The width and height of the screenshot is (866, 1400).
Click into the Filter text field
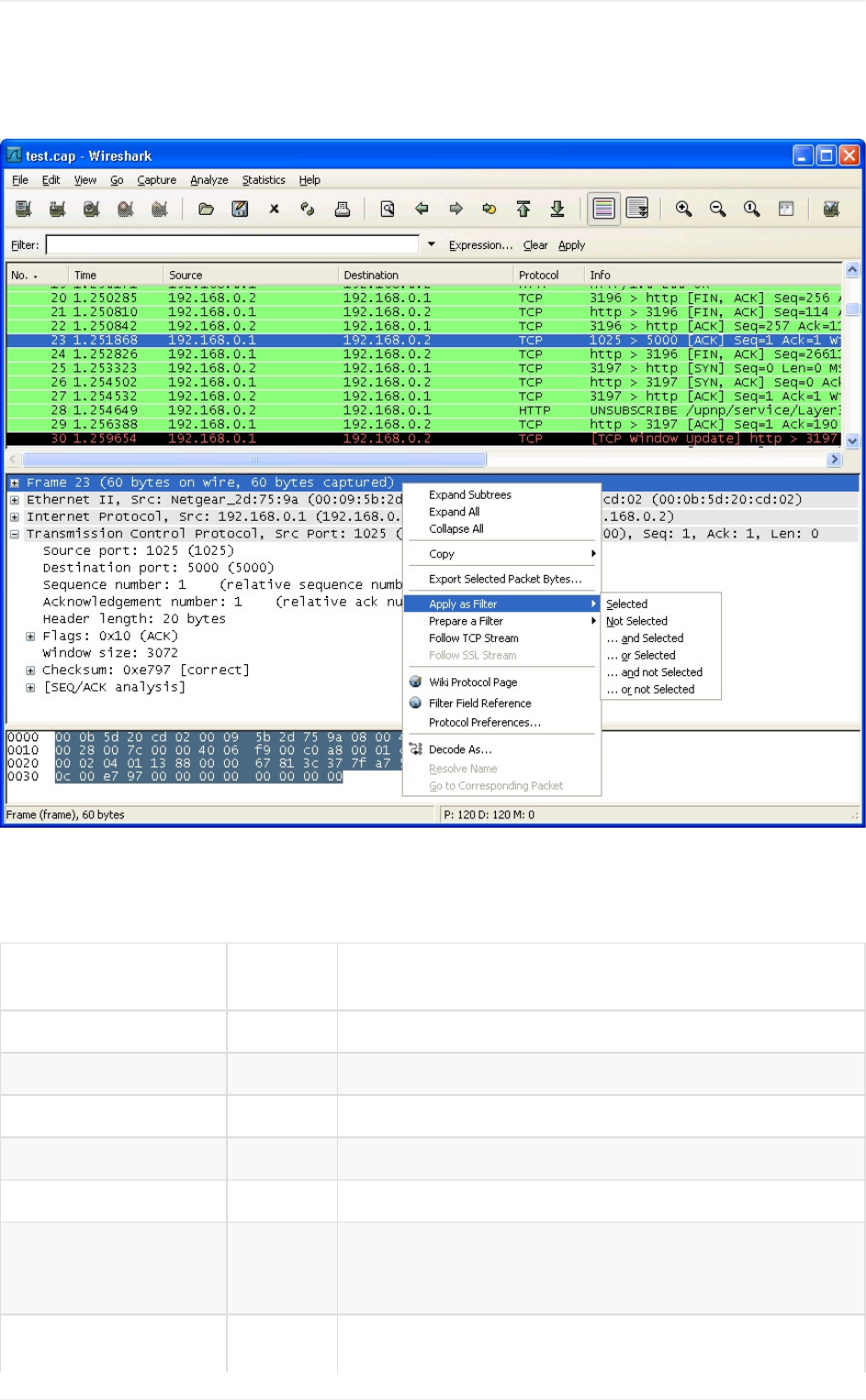pyautogui.click(x=232, y=245)
